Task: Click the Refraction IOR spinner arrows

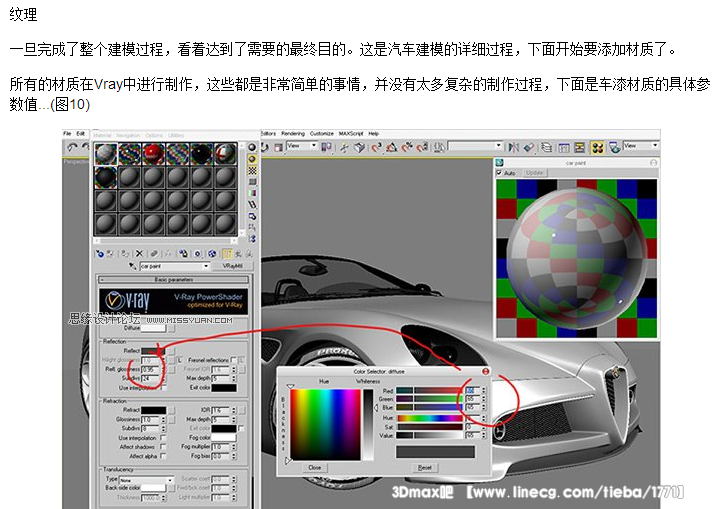Action: point(234,410)
